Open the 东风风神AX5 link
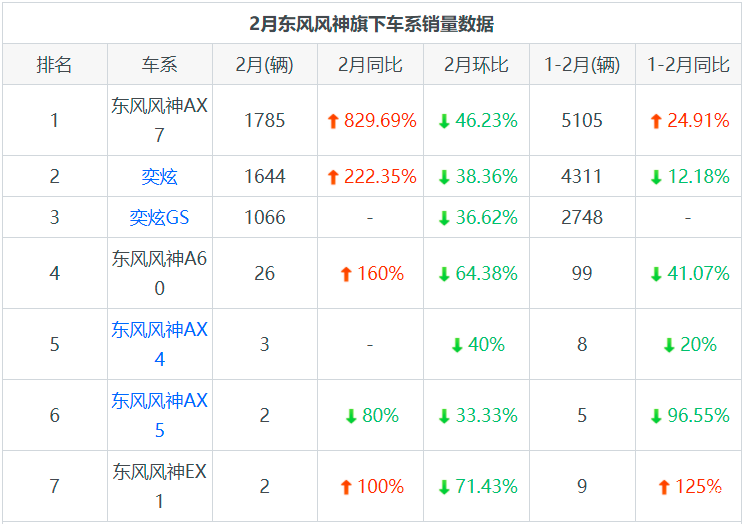This screenshot has height=524, width=744. point(159,415)
